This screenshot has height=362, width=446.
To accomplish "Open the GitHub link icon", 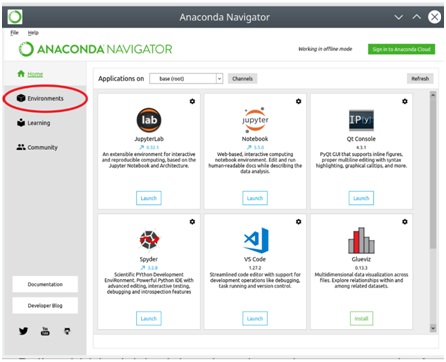I will 67,331.
